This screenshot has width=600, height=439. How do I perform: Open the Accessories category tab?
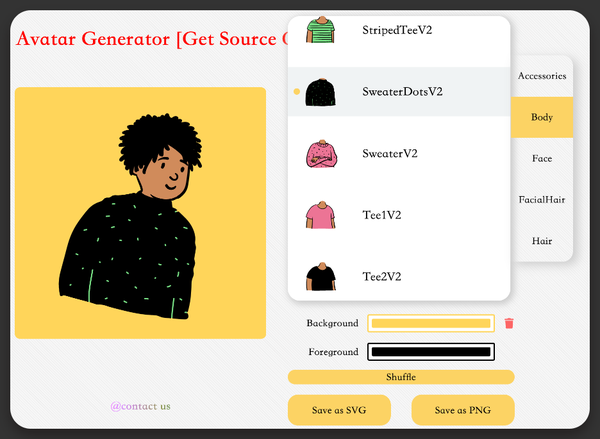click(542, 76)
